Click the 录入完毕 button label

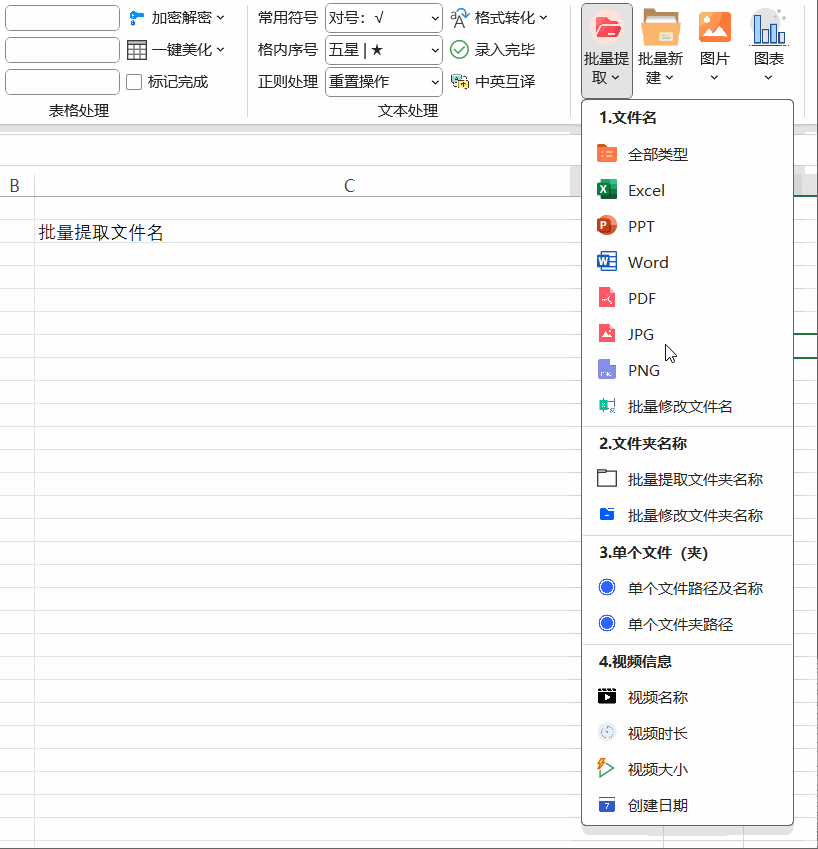(x=505, y=50)
